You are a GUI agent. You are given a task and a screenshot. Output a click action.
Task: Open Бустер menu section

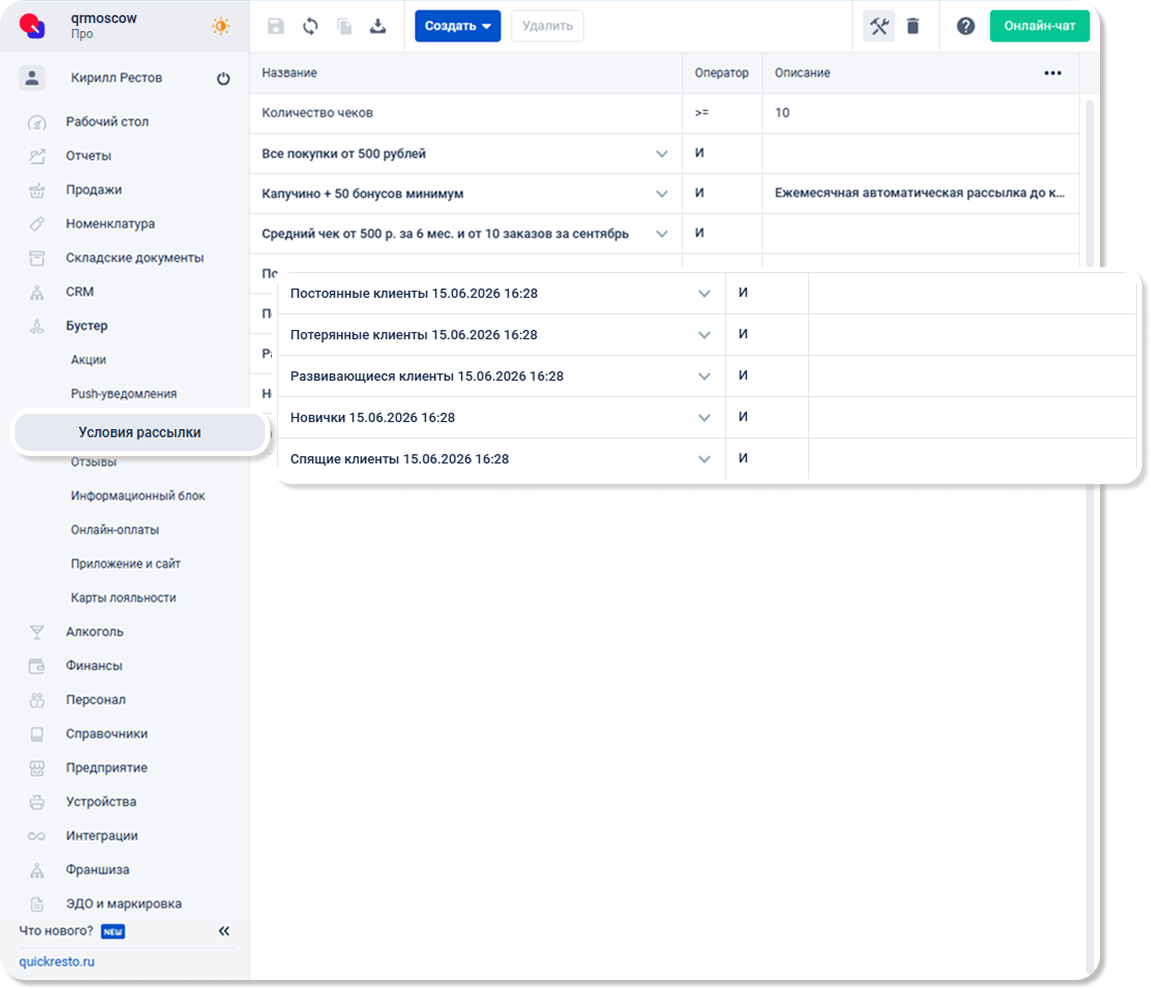(87, 325)
